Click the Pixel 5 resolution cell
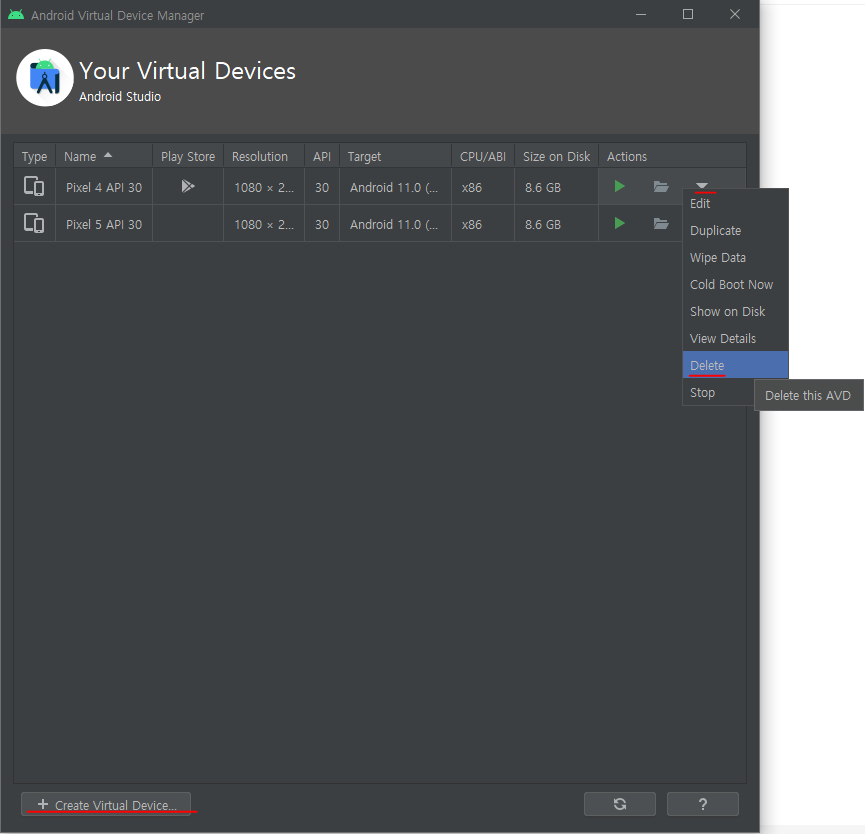865x834 pixels. [x=264, y=224]
